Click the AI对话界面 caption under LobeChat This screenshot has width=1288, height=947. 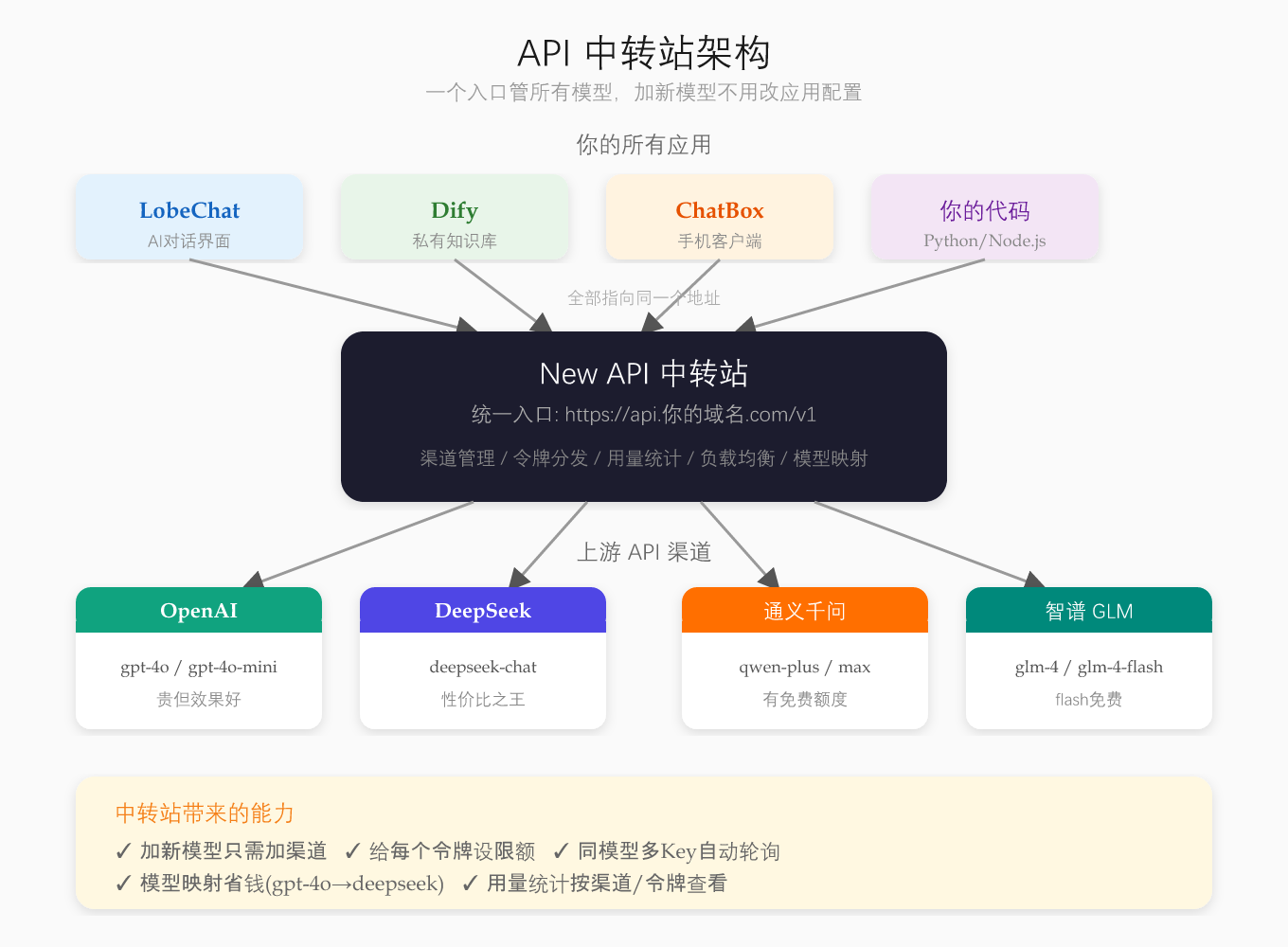point(189,241)
